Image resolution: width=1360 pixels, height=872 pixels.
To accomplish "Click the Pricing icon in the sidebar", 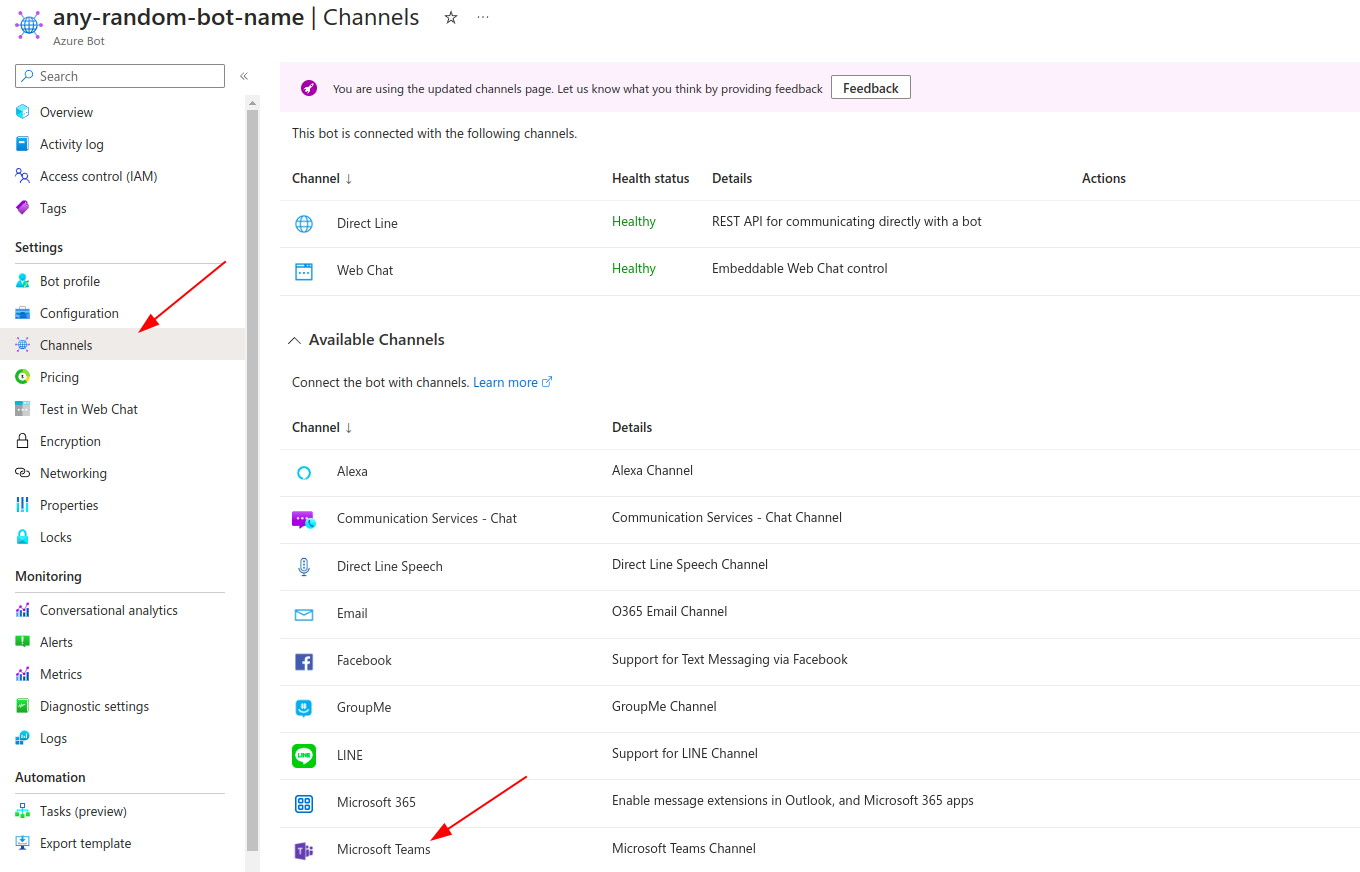I will click(23, 377).
